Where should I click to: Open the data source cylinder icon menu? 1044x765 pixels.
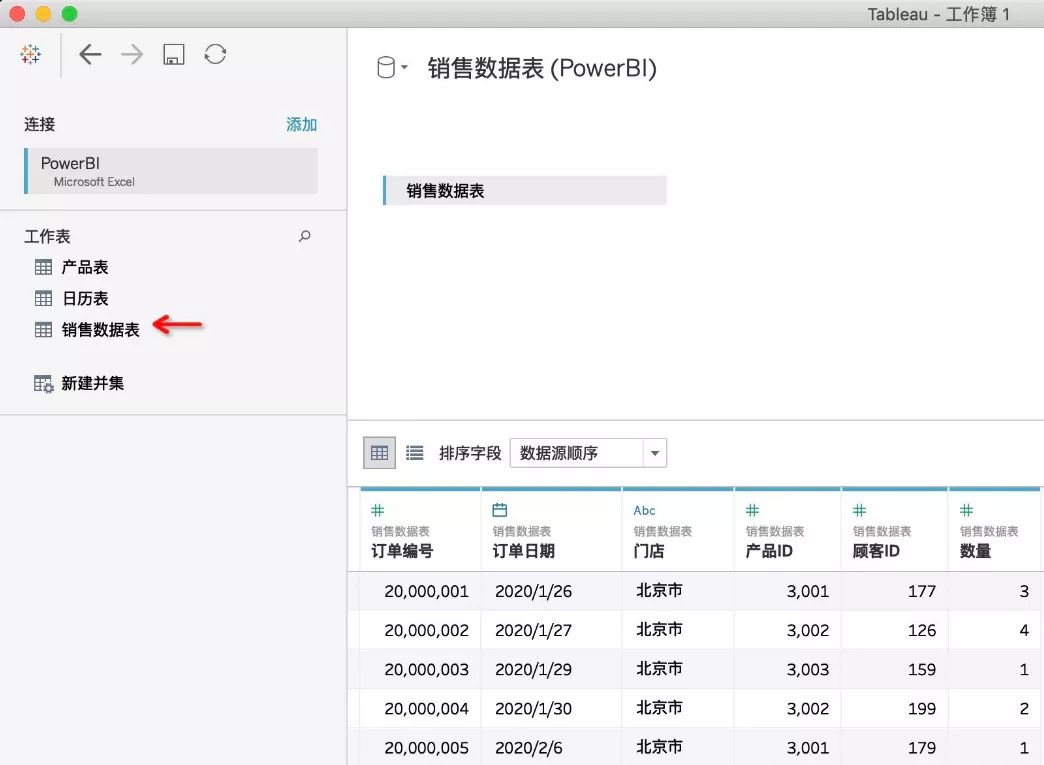(x=392, y=67)
